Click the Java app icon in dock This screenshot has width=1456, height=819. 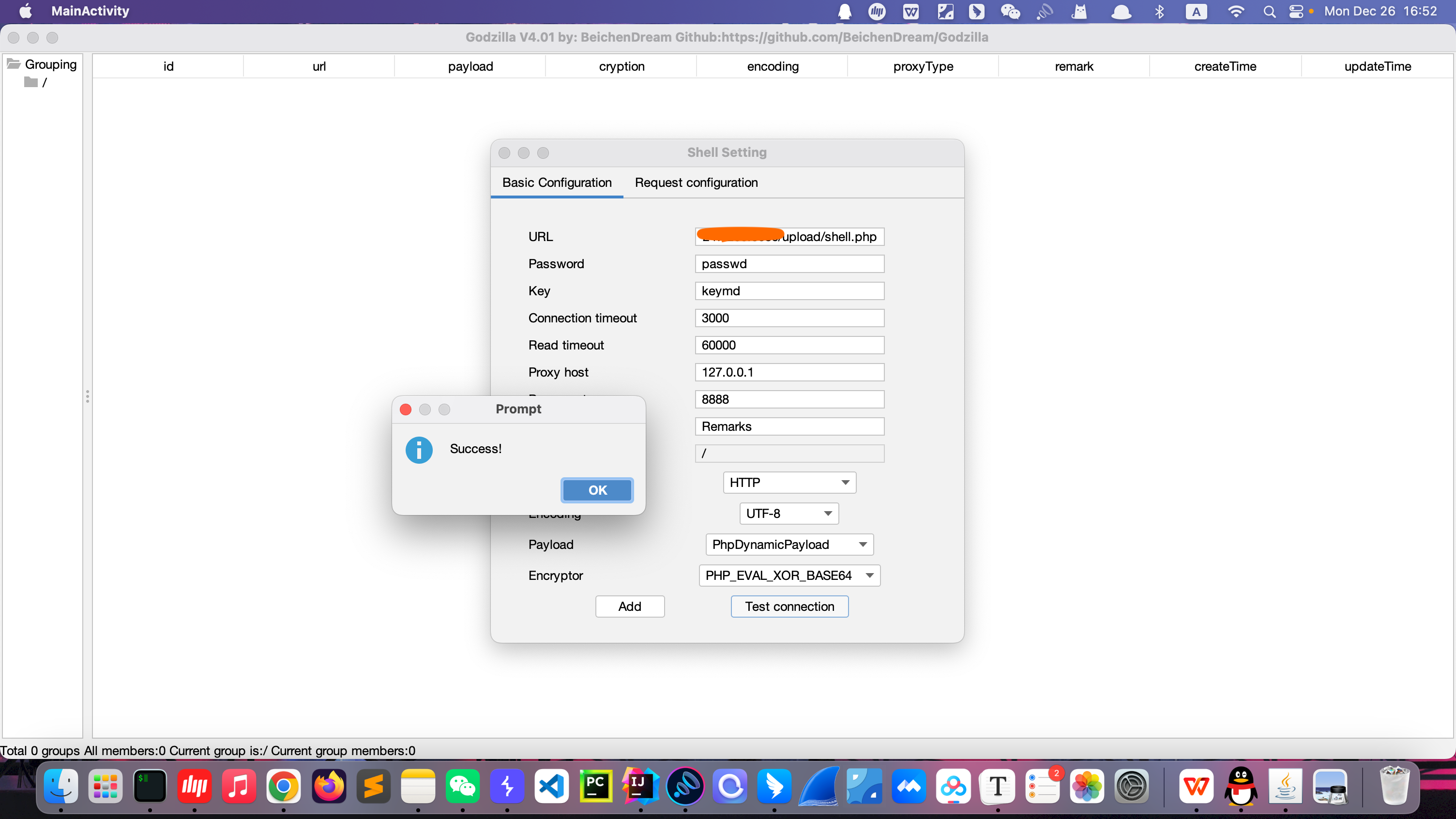1285,786
